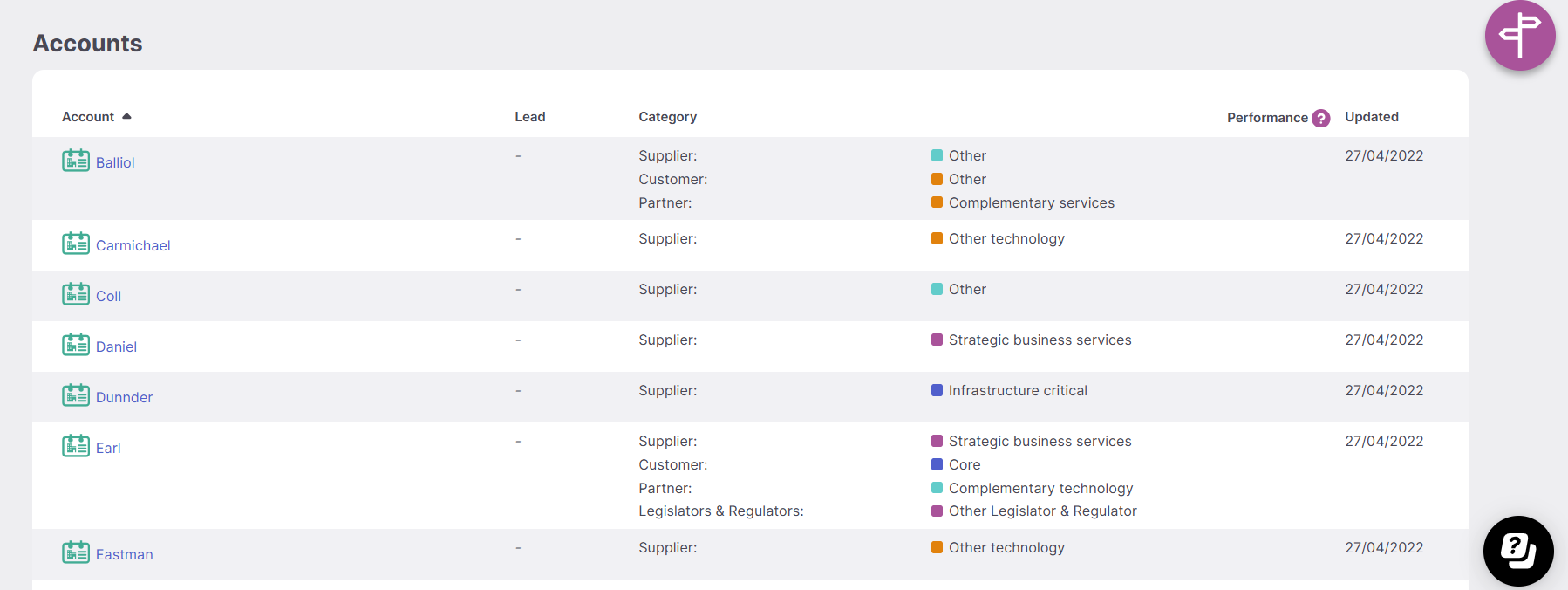Open the Coll account link

click(108, 296)
